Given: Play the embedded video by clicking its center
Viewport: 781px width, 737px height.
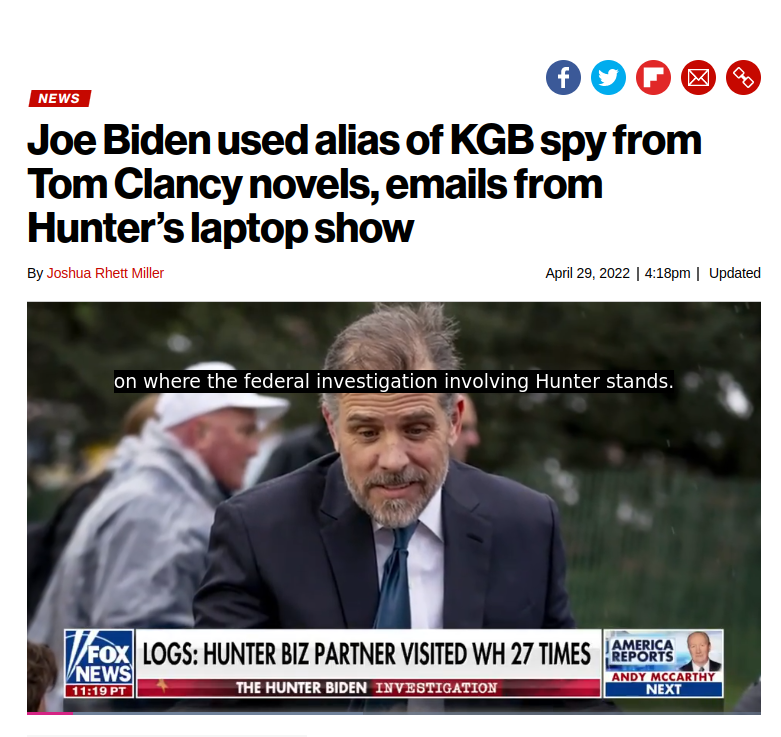Looking at the screenshot, I should (x=394, y=508).
